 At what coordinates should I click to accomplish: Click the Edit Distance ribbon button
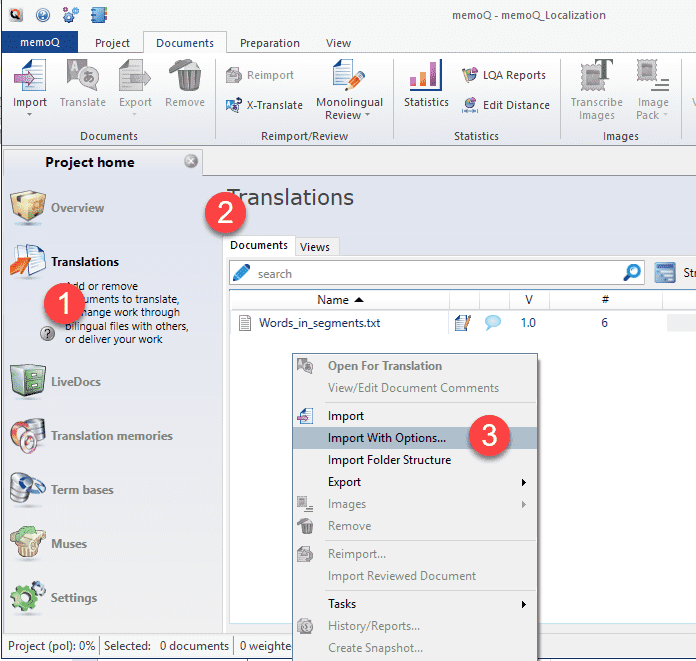(506, 105)
